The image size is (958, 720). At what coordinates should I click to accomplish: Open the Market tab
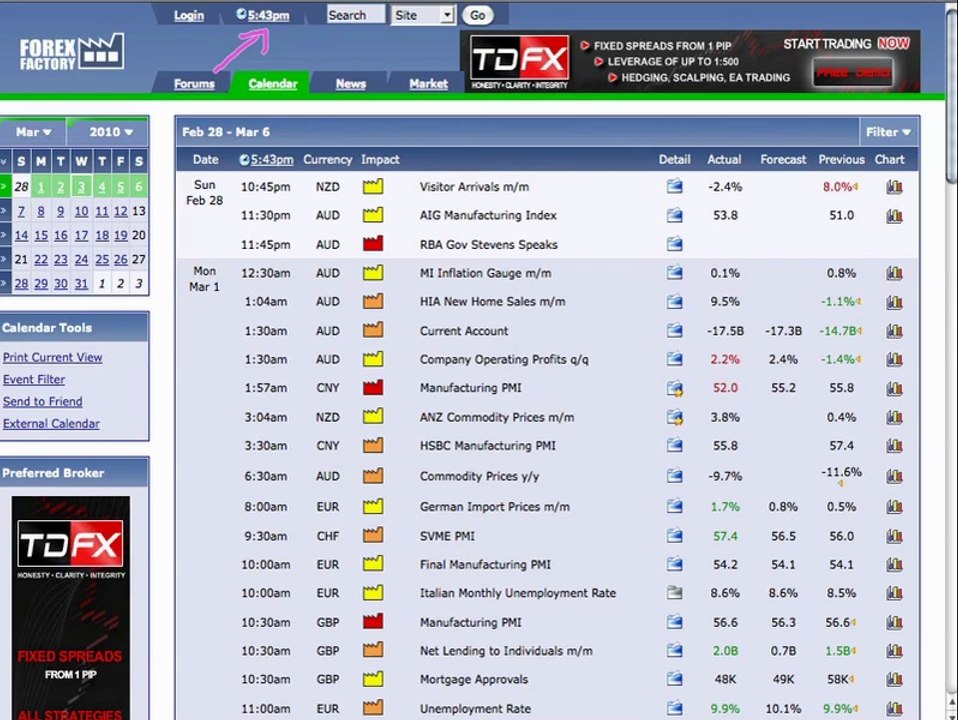click(428, 84)
